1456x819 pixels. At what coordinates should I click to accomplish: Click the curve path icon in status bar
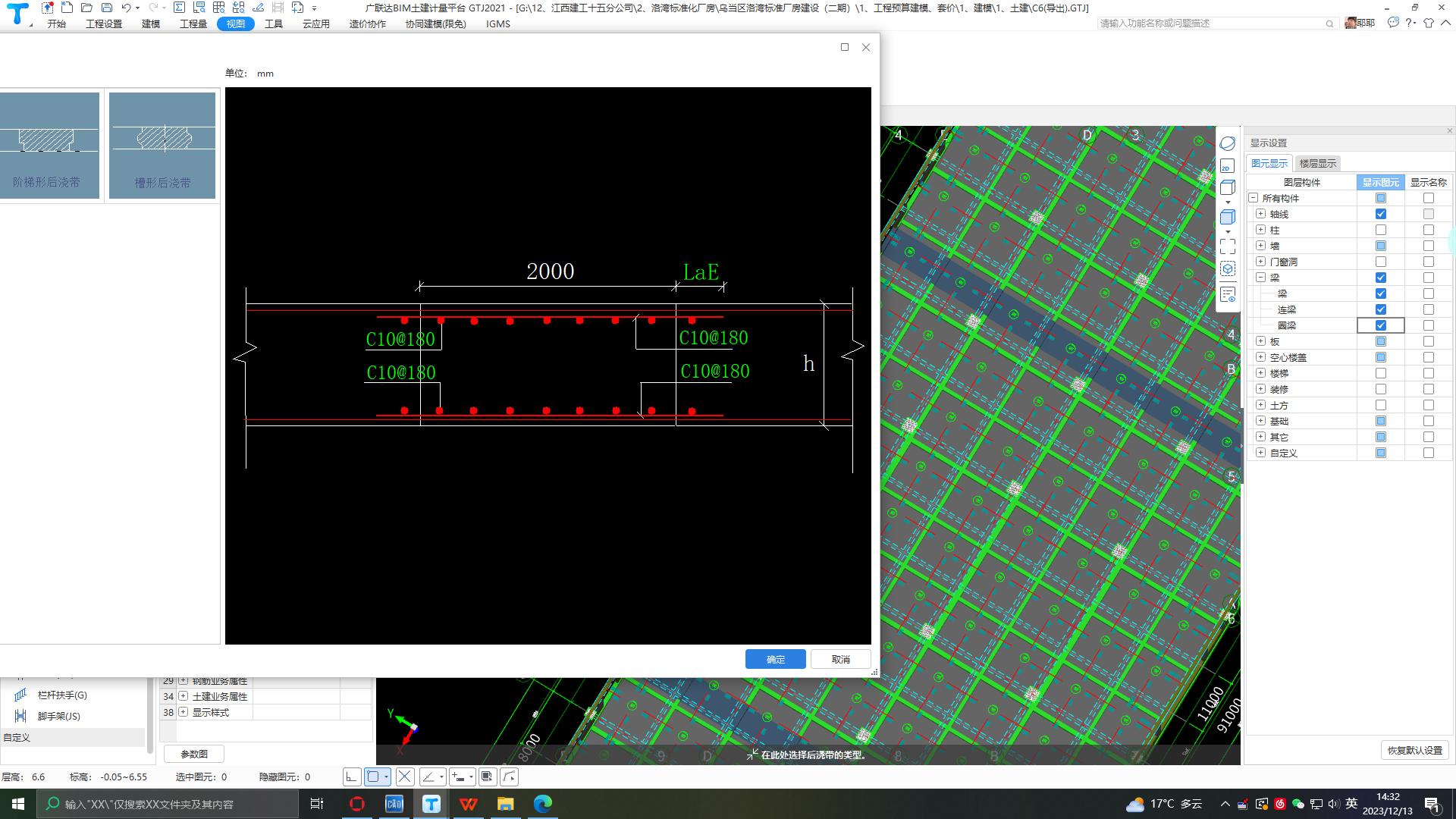pos(510,777)
